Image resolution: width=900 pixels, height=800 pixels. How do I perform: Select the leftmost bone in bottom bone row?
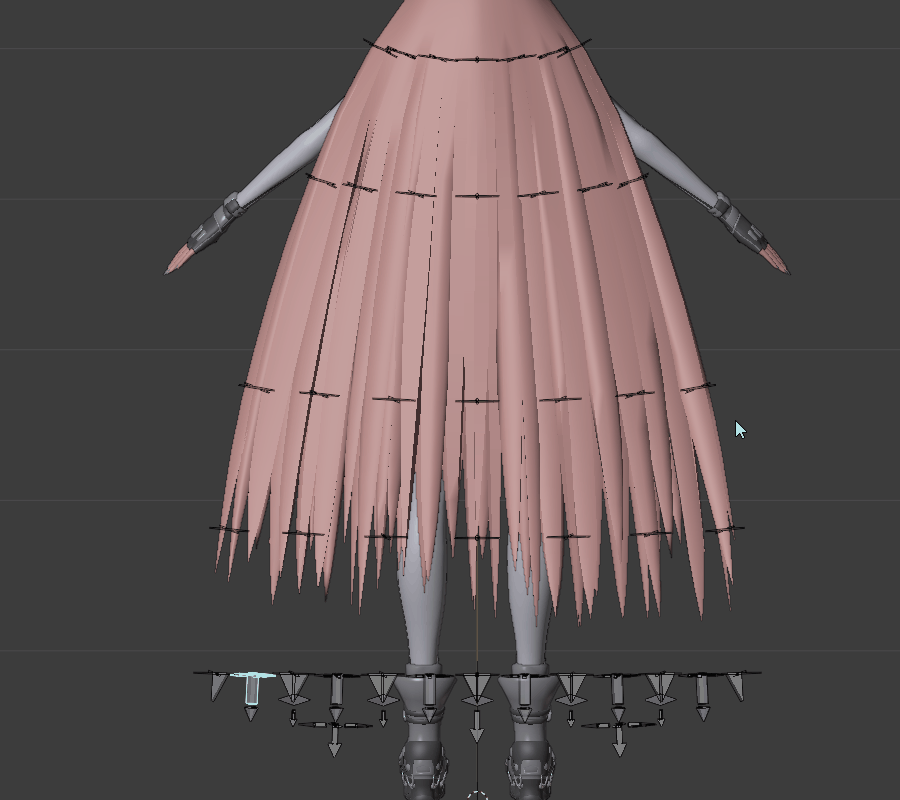point(218,686)
